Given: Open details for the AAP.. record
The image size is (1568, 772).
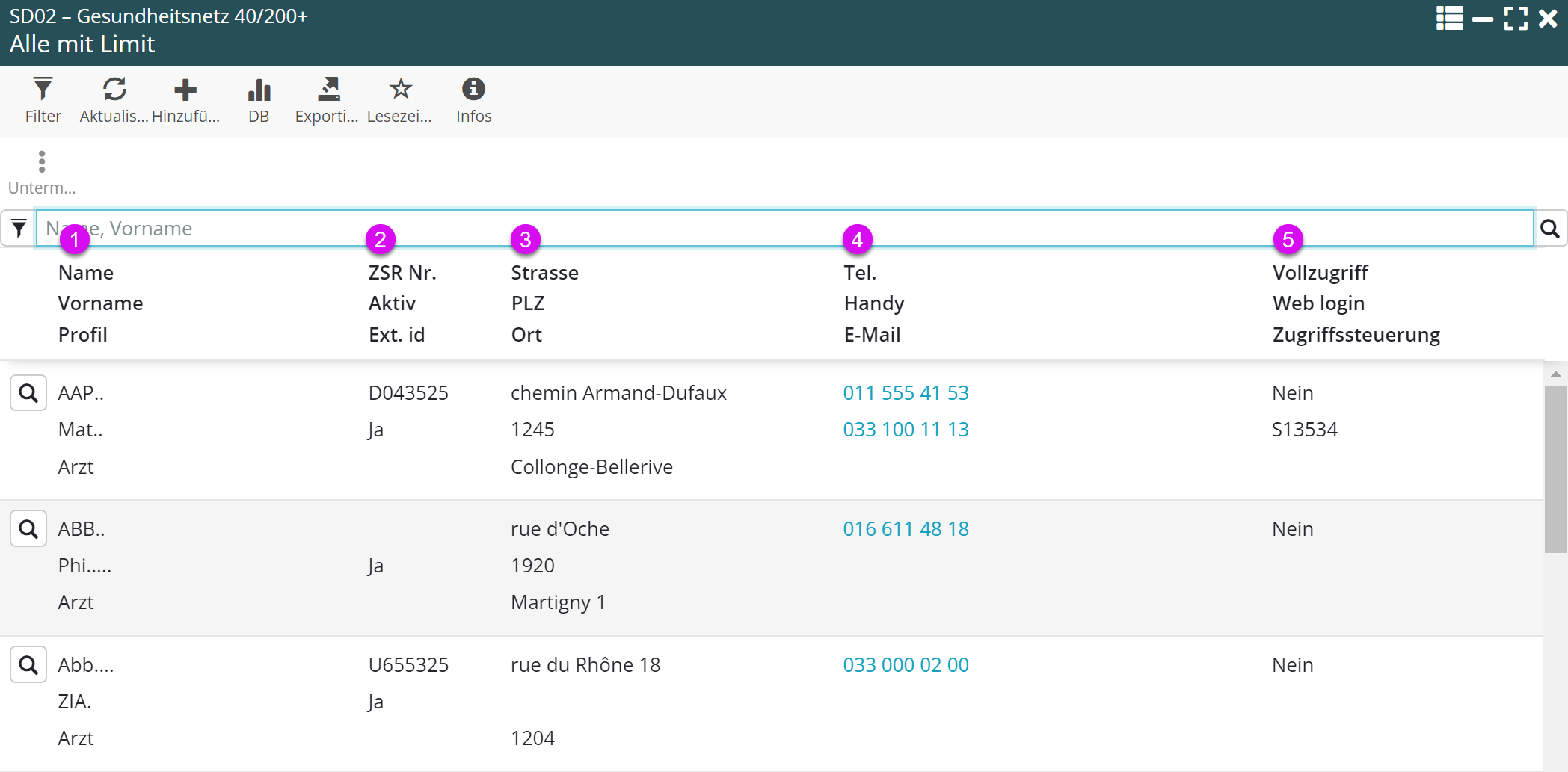Looking at the screenshot, I should (x=28, y=393).
